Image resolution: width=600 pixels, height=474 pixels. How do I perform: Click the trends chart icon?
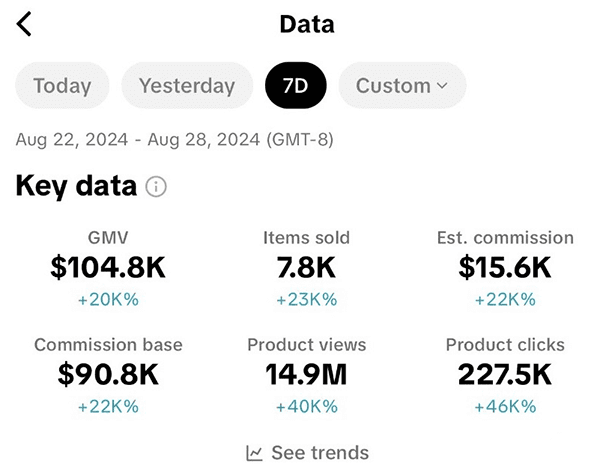coord(255,453)
